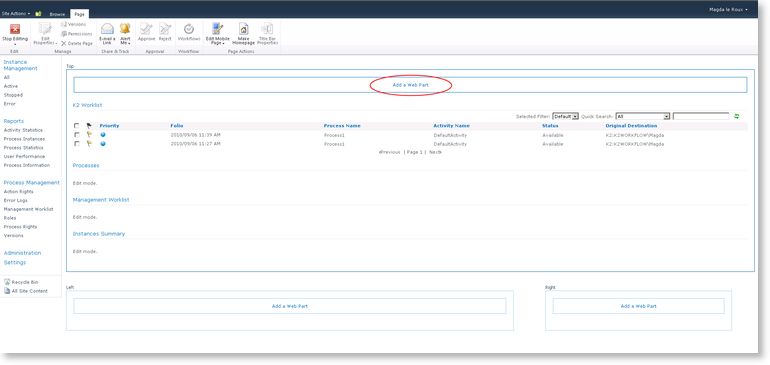Click the blue priority icon in 11:27 AM row
Screen dimensions: 770x365
click(103, 143)
